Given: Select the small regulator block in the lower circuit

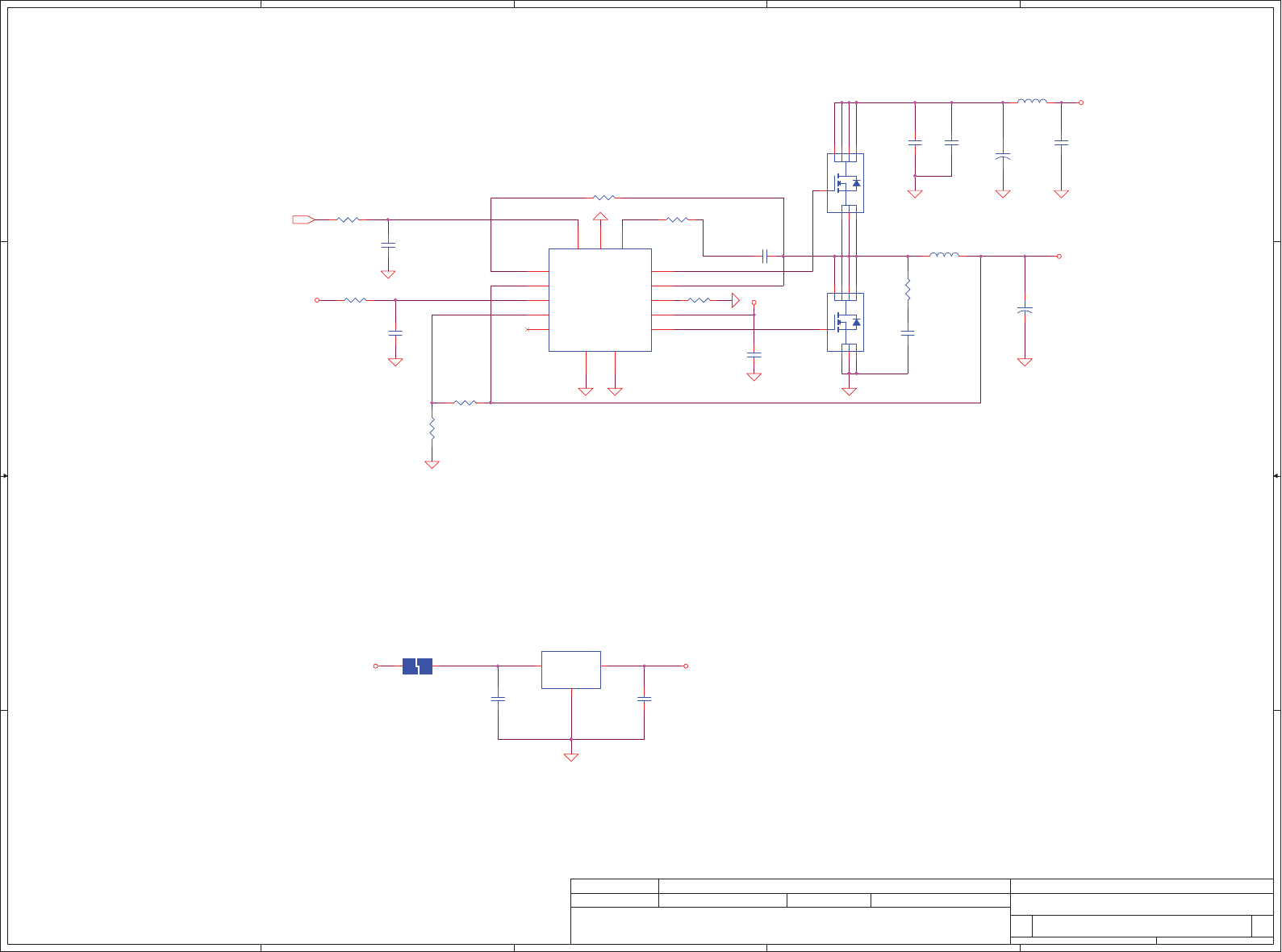Looking at the screenshot, I should [x=571, y=670].
